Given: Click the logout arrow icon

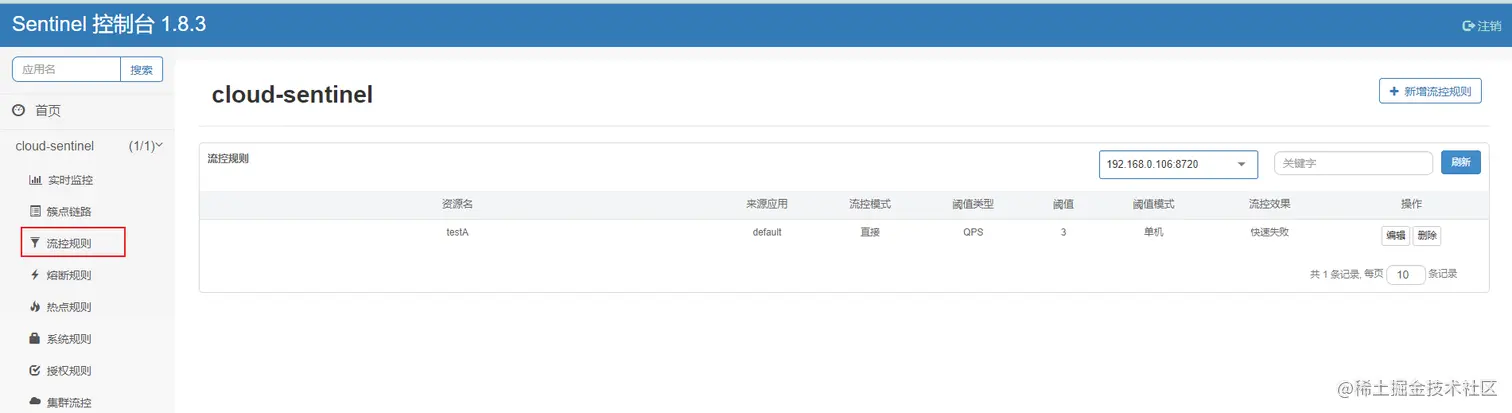Looking at the screenshot, I should [x=1469, y=26].
